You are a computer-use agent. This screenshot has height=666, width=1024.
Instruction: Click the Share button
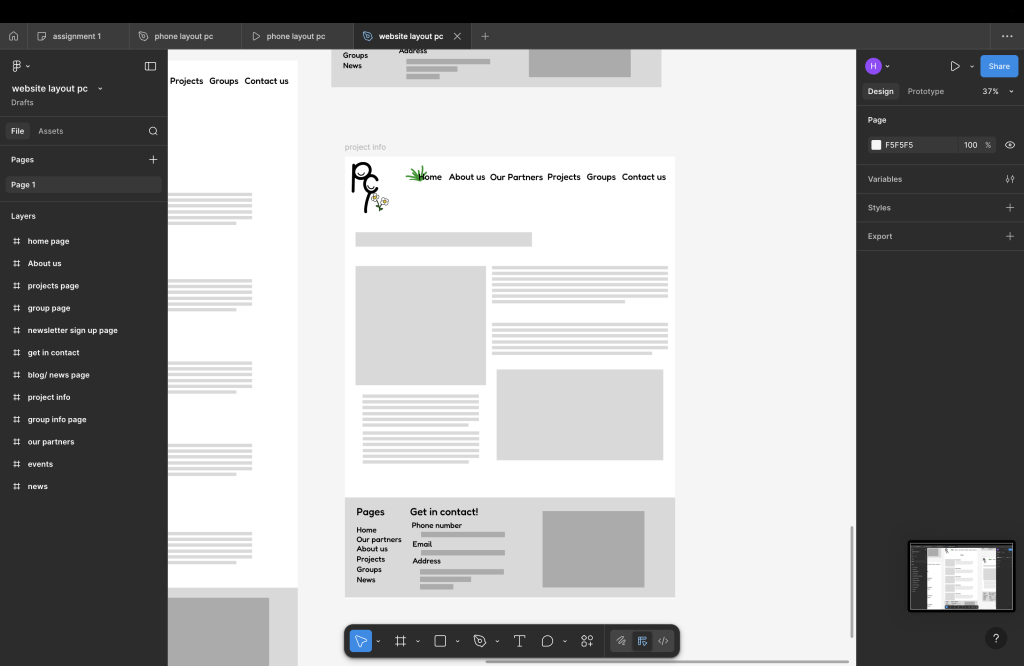click(998, 66)
